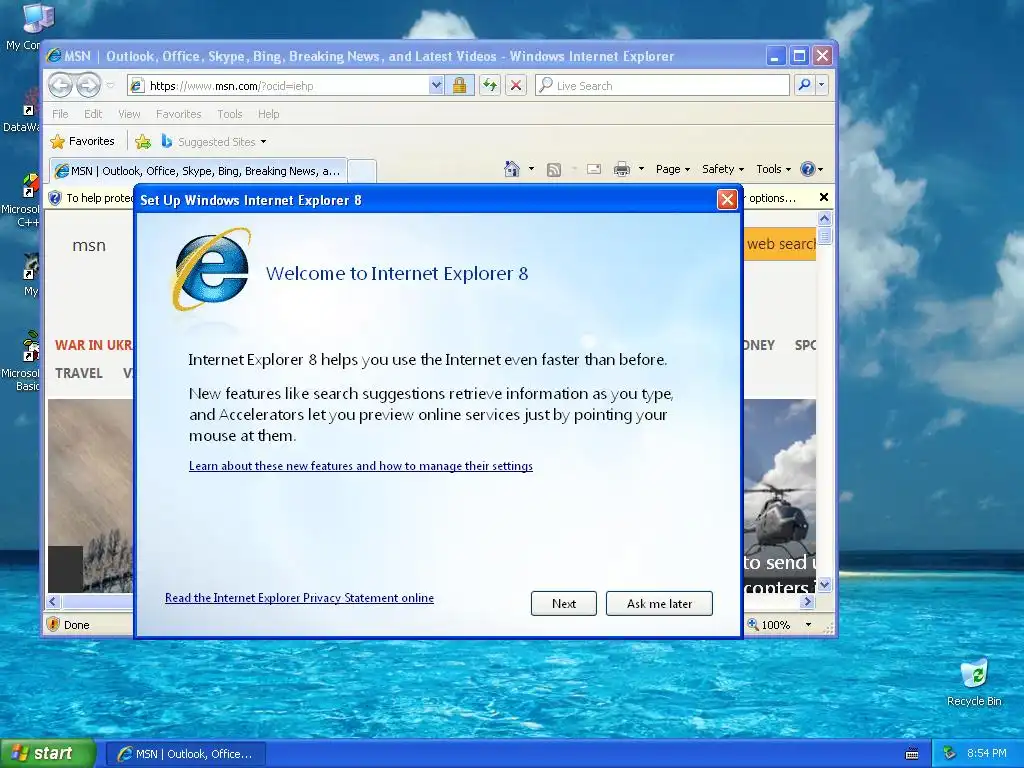Image resolution: width=1024 pixels, height=768 pixels.
Task: Open the search provider dropdown arrow
Action: (822, 86)
